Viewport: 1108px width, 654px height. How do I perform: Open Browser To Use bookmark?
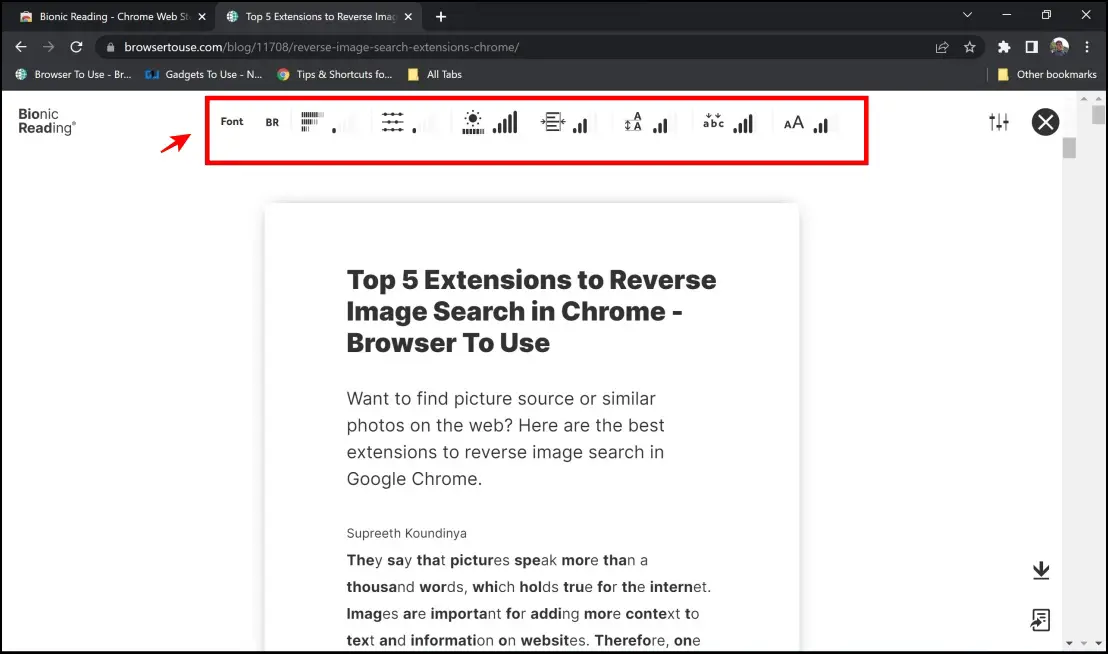73,74
